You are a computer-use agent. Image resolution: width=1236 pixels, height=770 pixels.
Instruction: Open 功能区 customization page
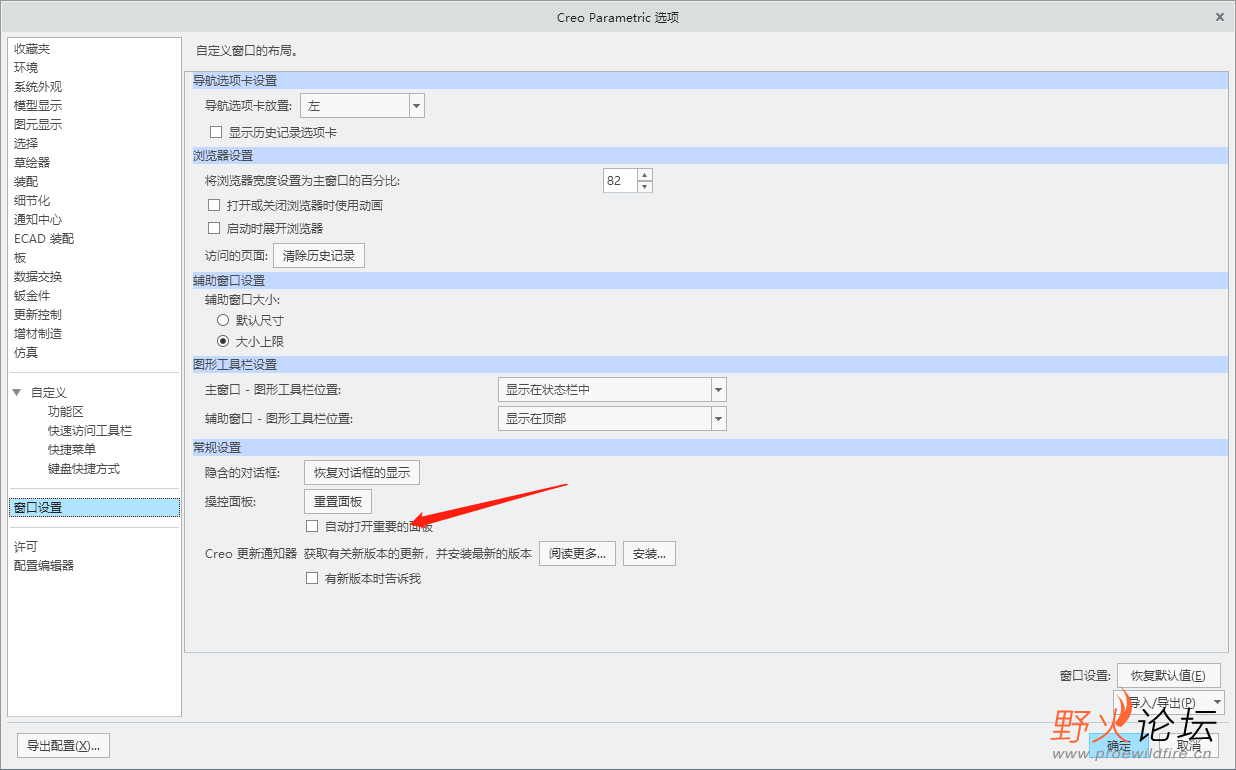click(66, 412)
